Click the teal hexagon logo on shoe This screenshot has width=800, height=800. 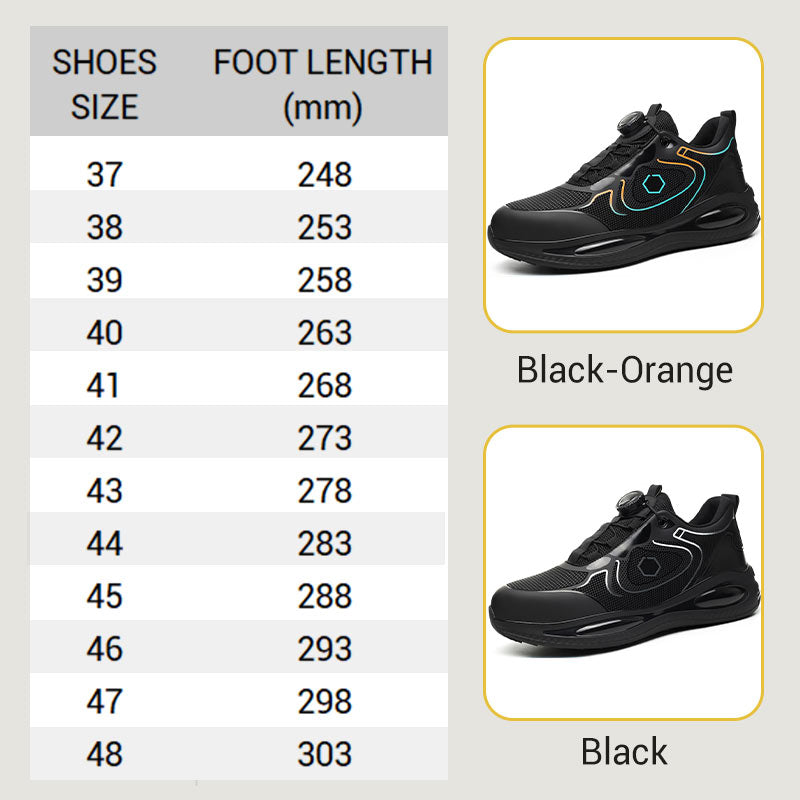[x=653, y=184]
